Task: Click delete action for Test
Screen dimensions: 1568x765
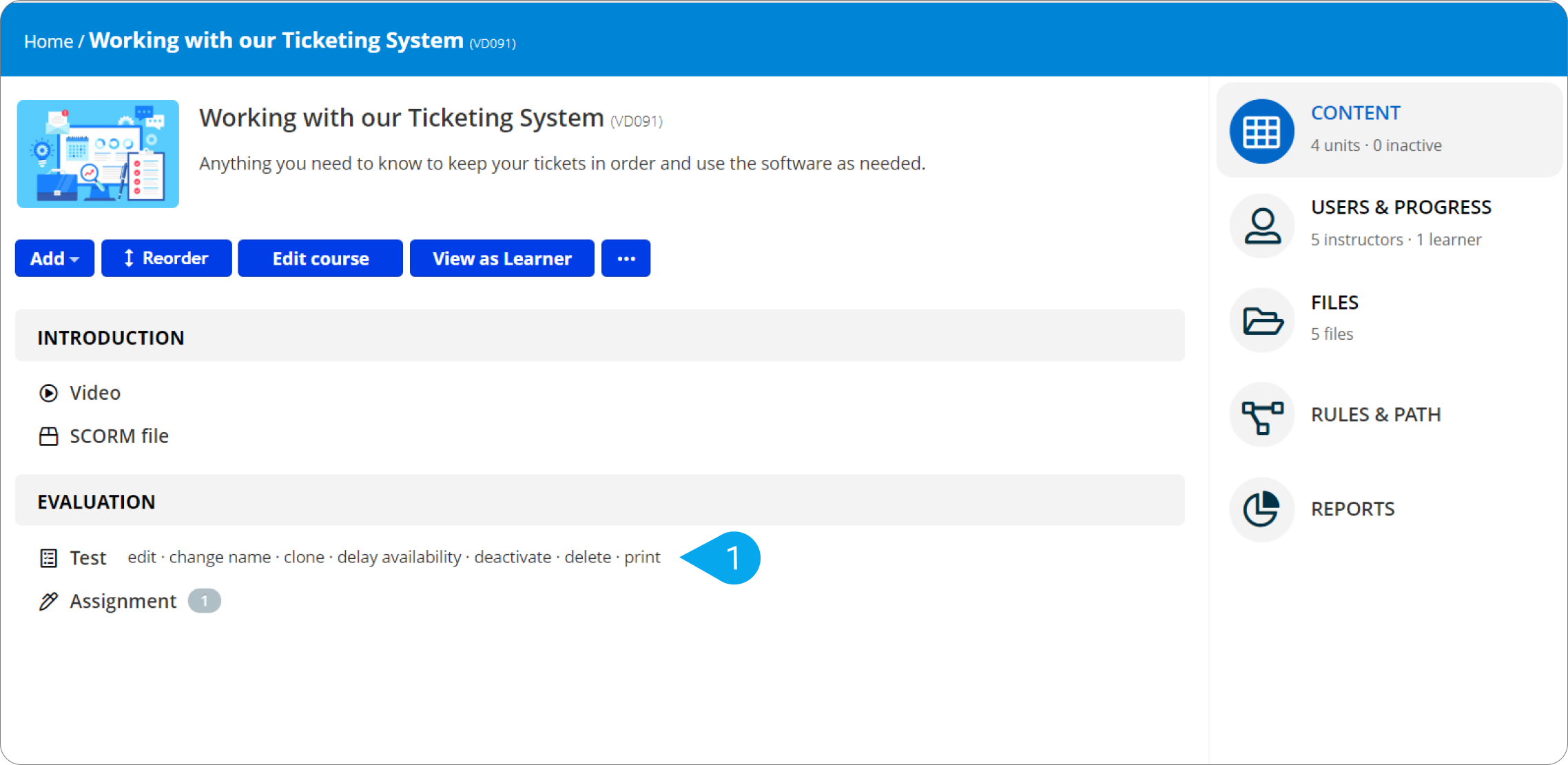Action: click(x=588, y=557)
